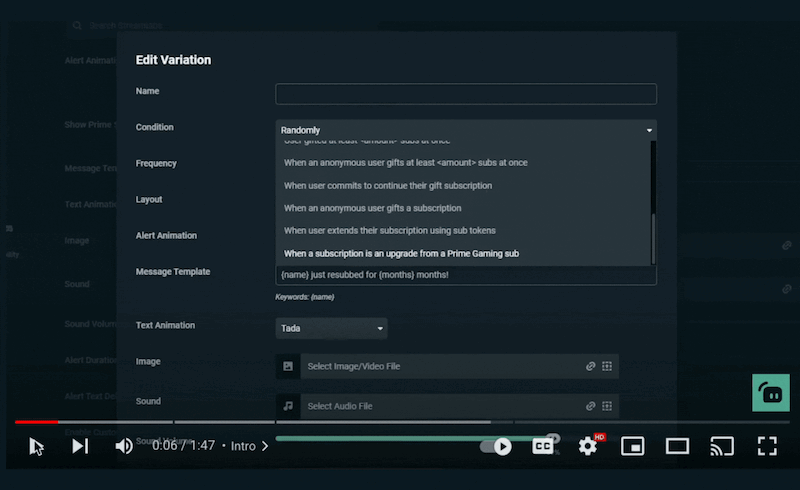Click the image picker icon left of Select Image/Video File
The width and height of the screenshot is (800, 490).
[288, 366]
